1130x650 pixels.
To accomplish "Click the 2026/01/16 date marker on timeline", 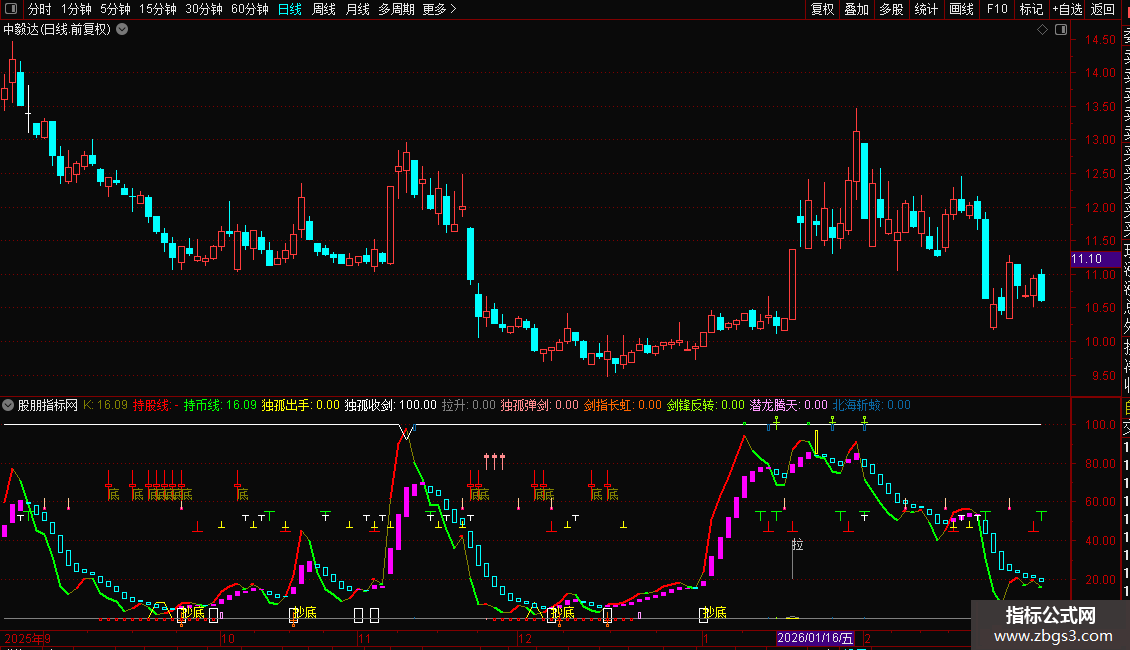I will point(816,638).
